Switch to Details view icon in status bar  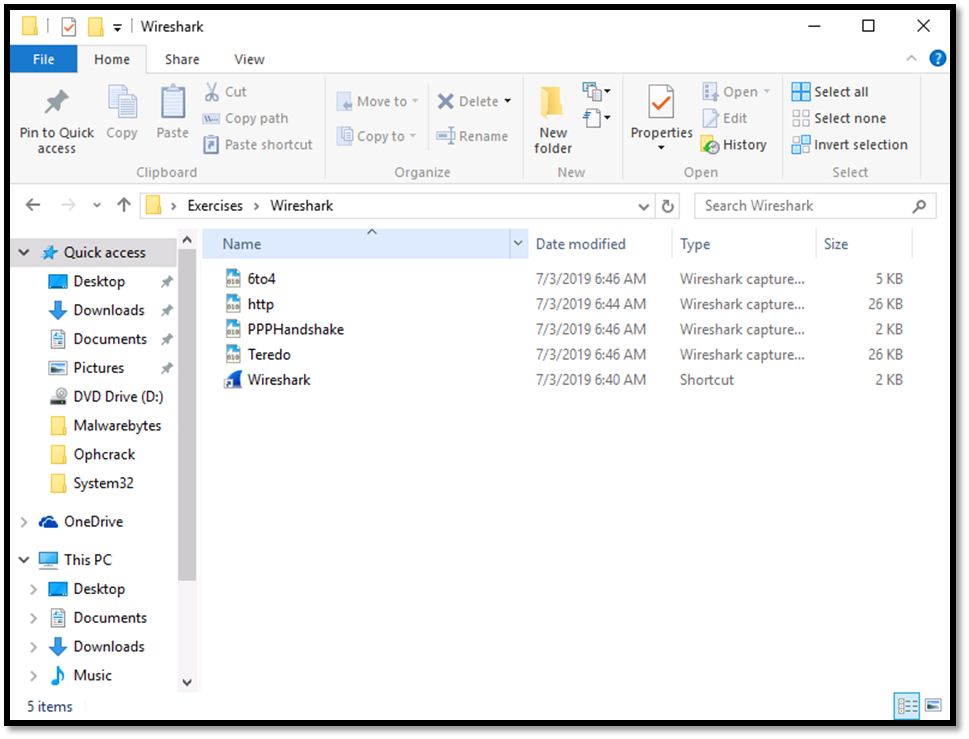907,706
